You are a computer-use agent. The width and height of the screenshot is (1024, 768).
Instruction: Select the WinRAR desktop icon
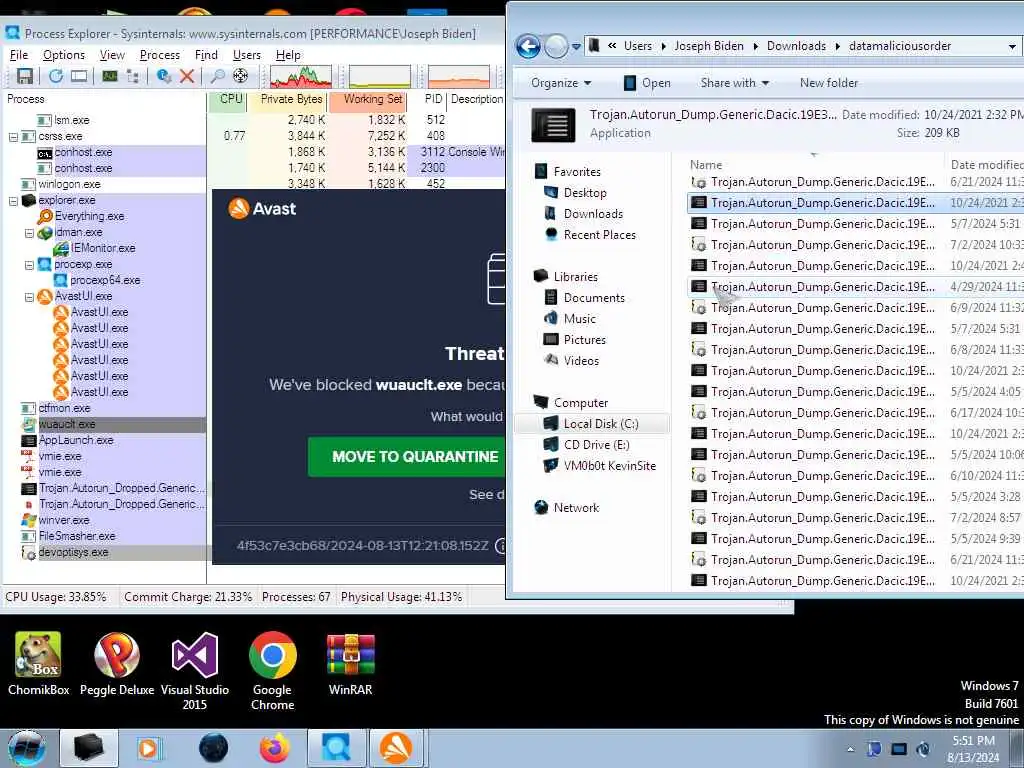click(x=351, y=665)
